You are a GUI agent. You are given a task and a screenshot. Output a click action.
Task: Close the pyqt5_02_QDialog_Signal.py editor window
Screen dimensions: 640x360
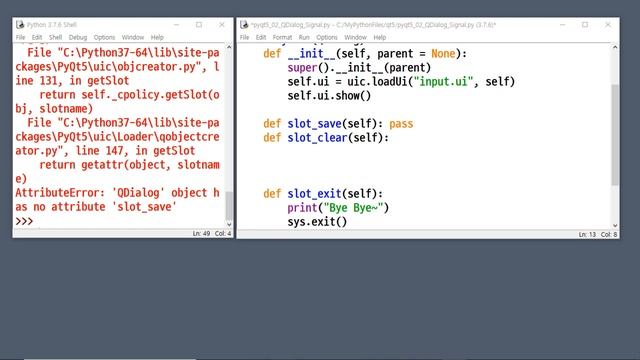(608, 25)
